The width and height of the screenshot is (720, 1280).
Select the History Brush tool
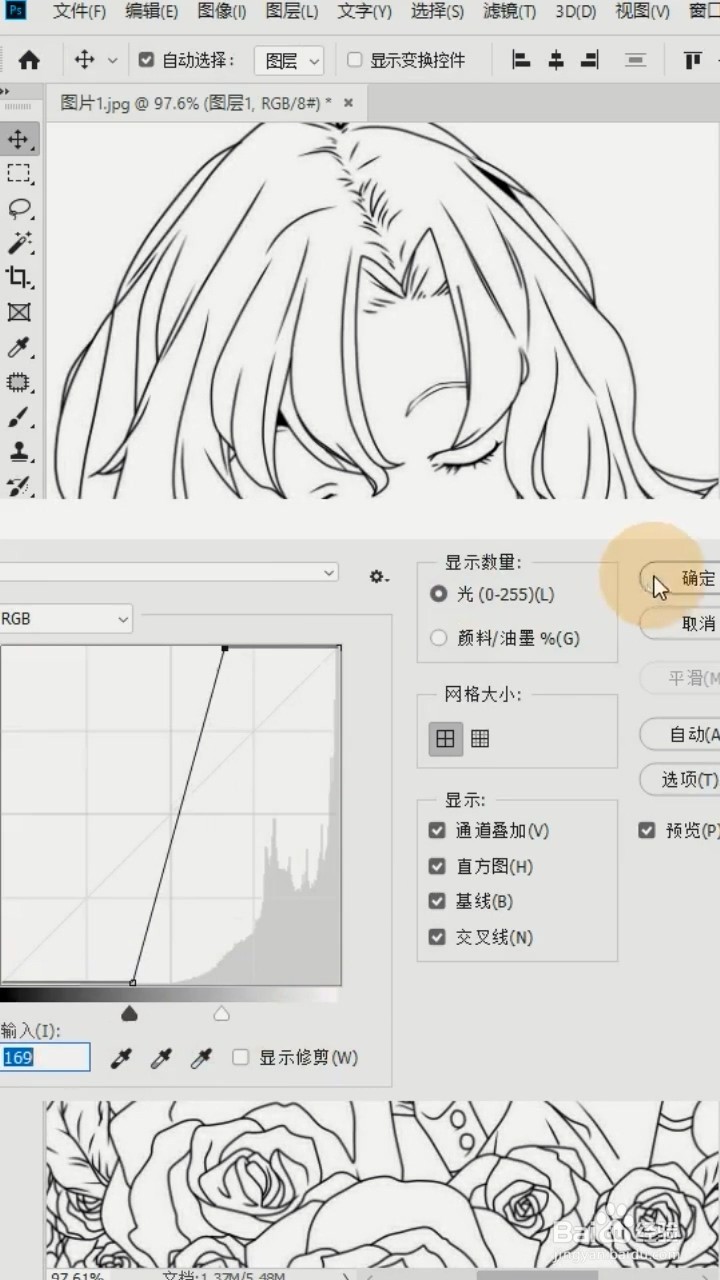pos(19,485)
